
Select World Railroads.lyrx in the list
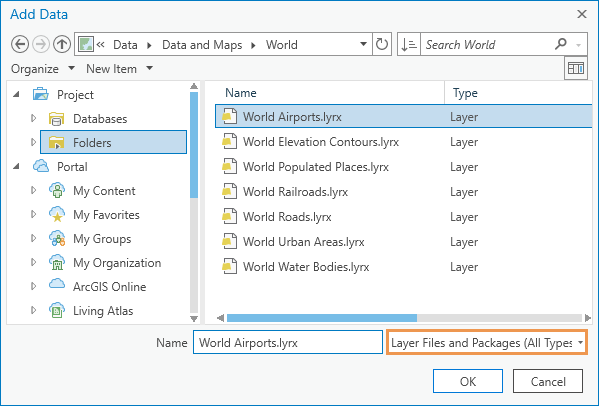click(295, 192)
